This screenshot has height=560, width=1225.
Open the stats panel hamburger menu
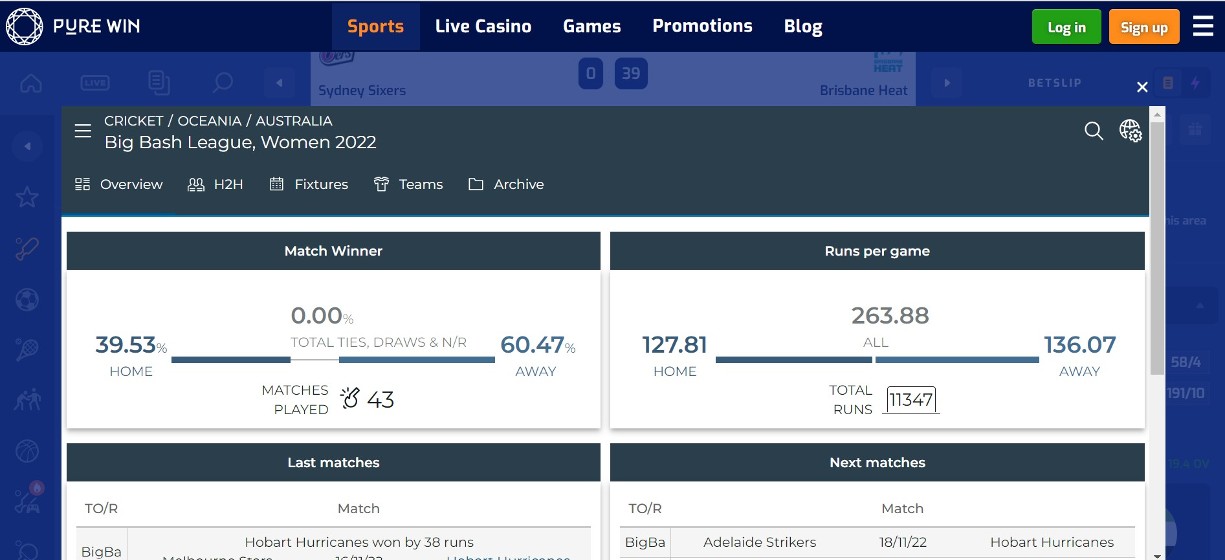[x=83, y=131]
